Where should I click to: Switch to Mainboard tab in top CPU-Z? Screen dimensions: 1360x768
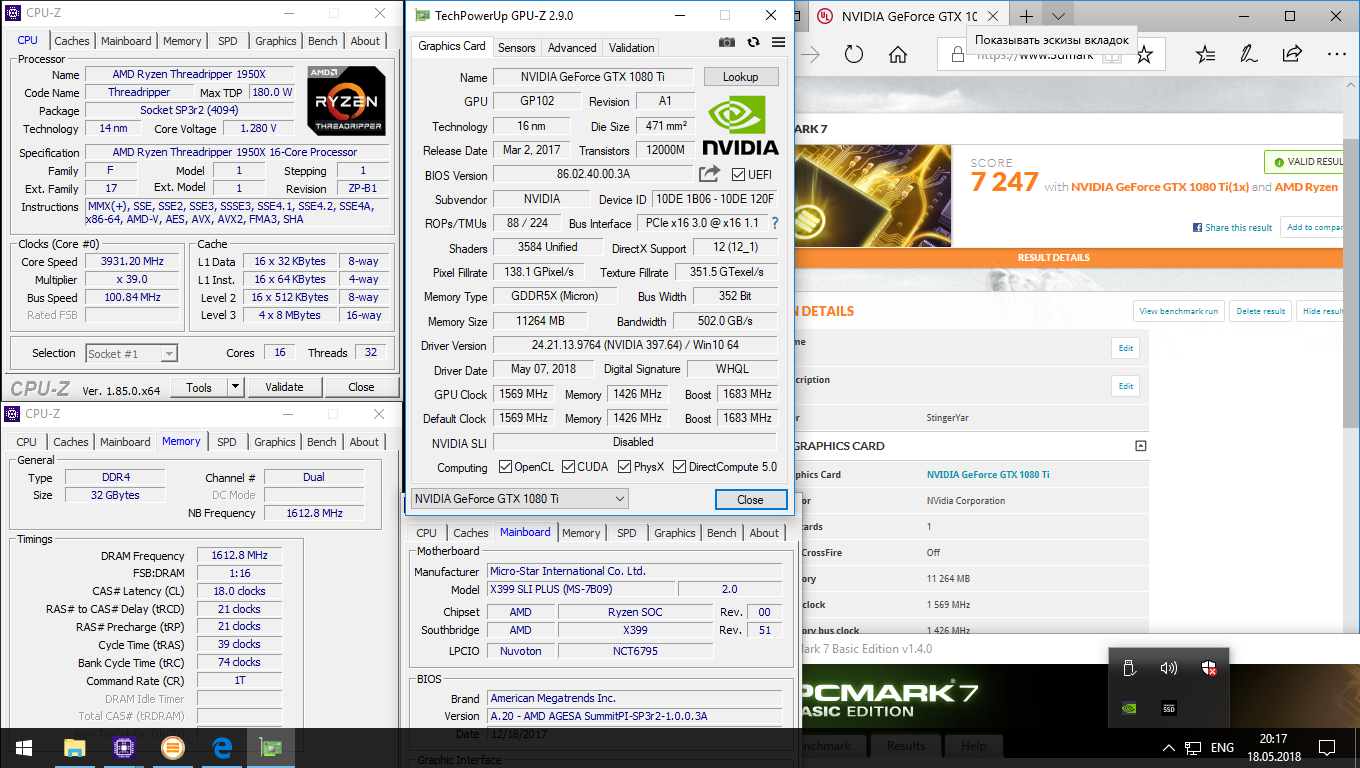point(126,41)
